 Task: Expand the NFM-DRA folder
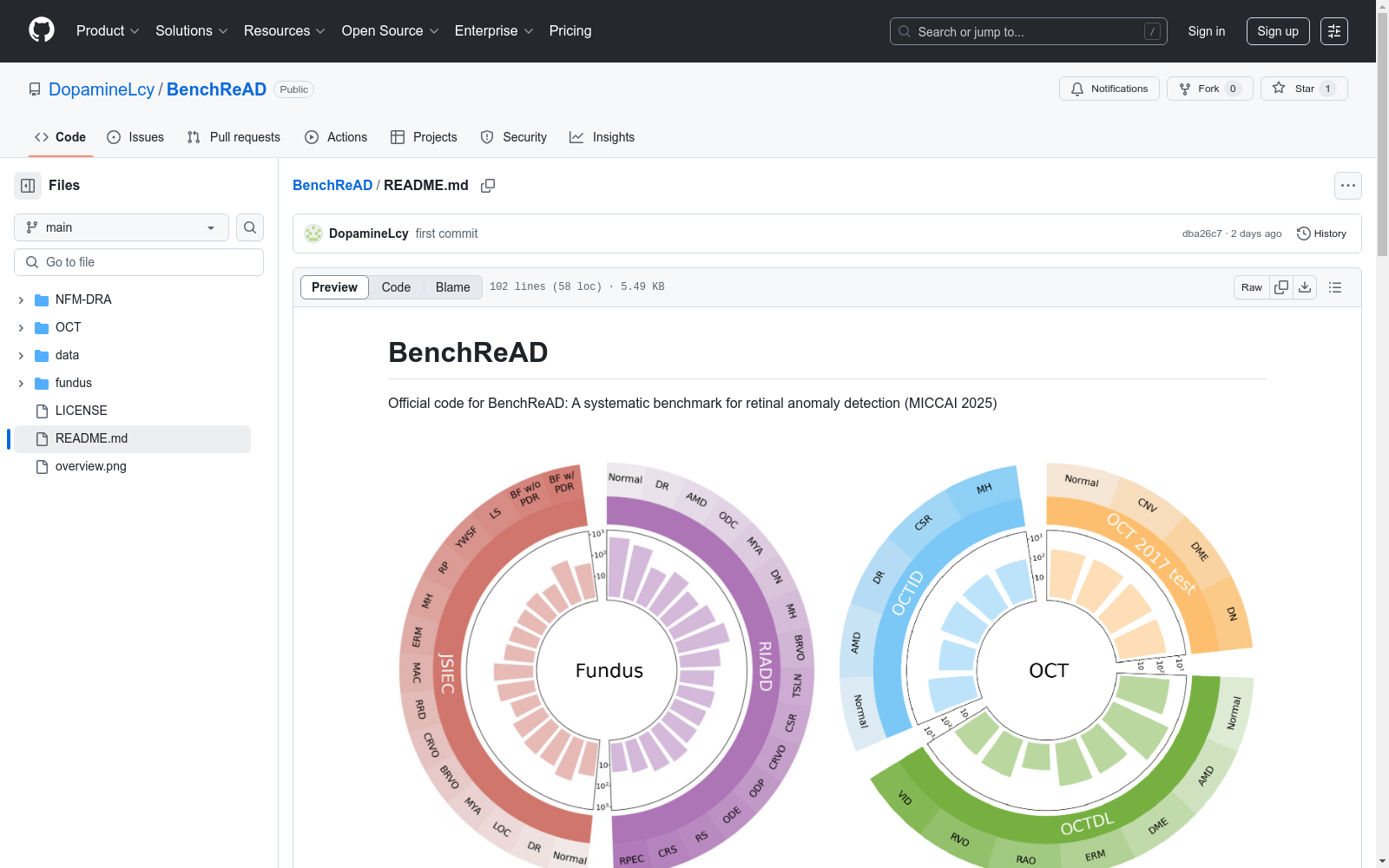21,299
